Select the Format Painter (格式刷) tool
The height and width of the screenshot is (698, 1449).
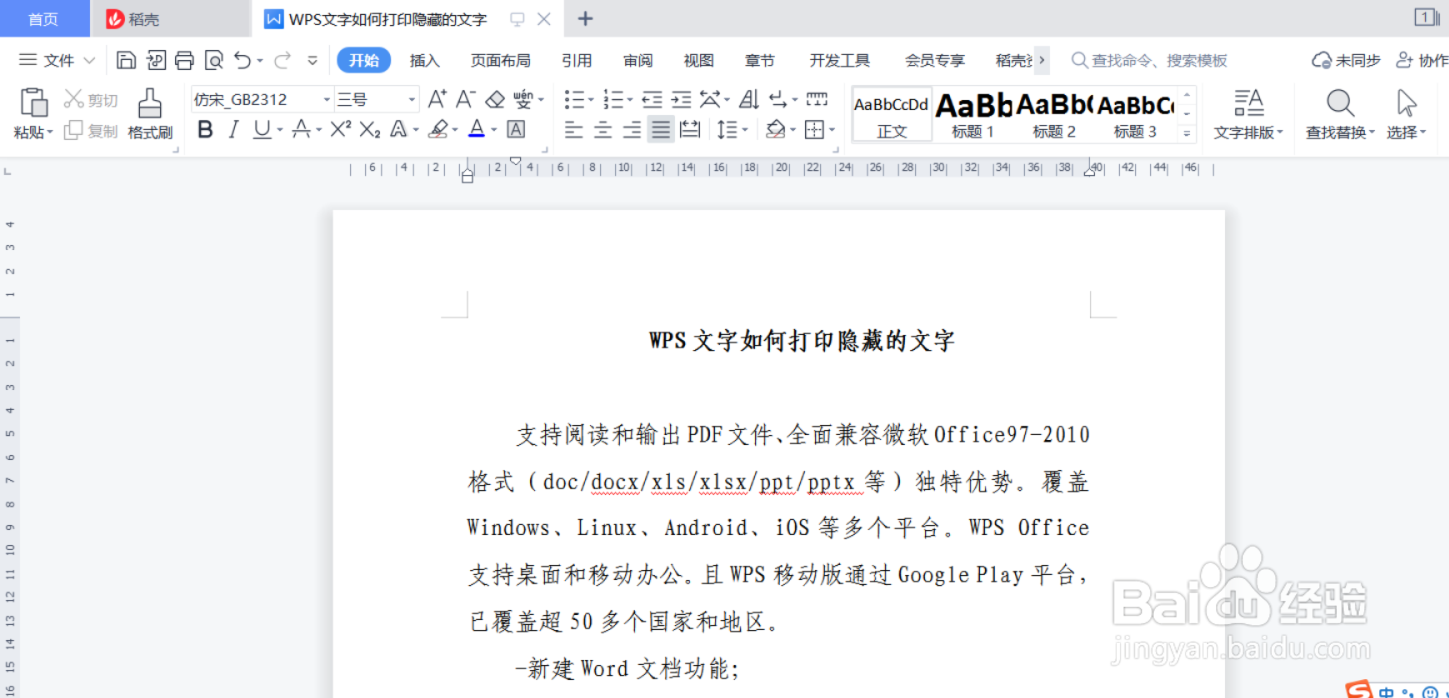click(x=150, y=113)
